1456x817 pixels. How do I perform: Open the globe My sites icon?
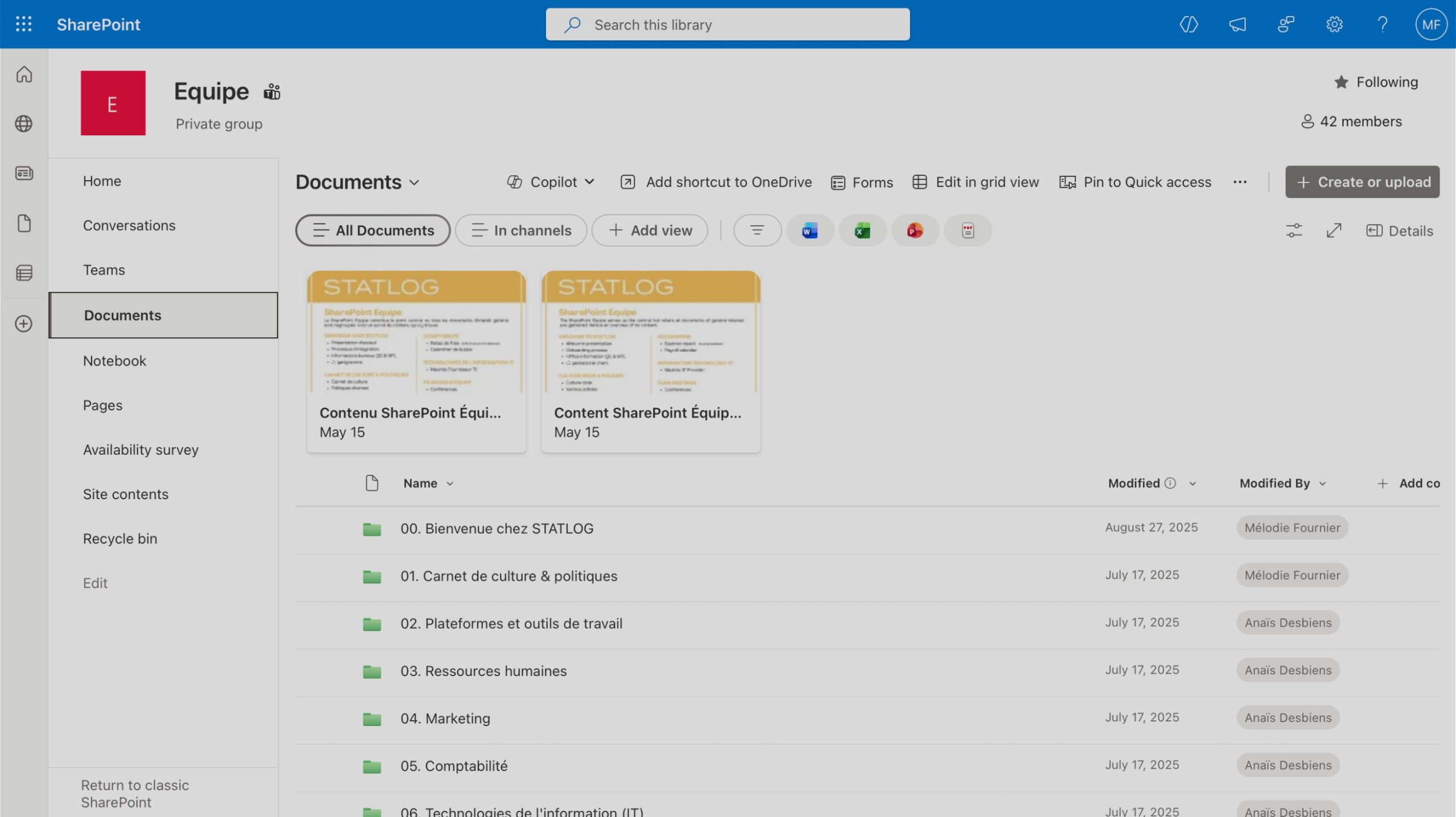coord(24,123)
